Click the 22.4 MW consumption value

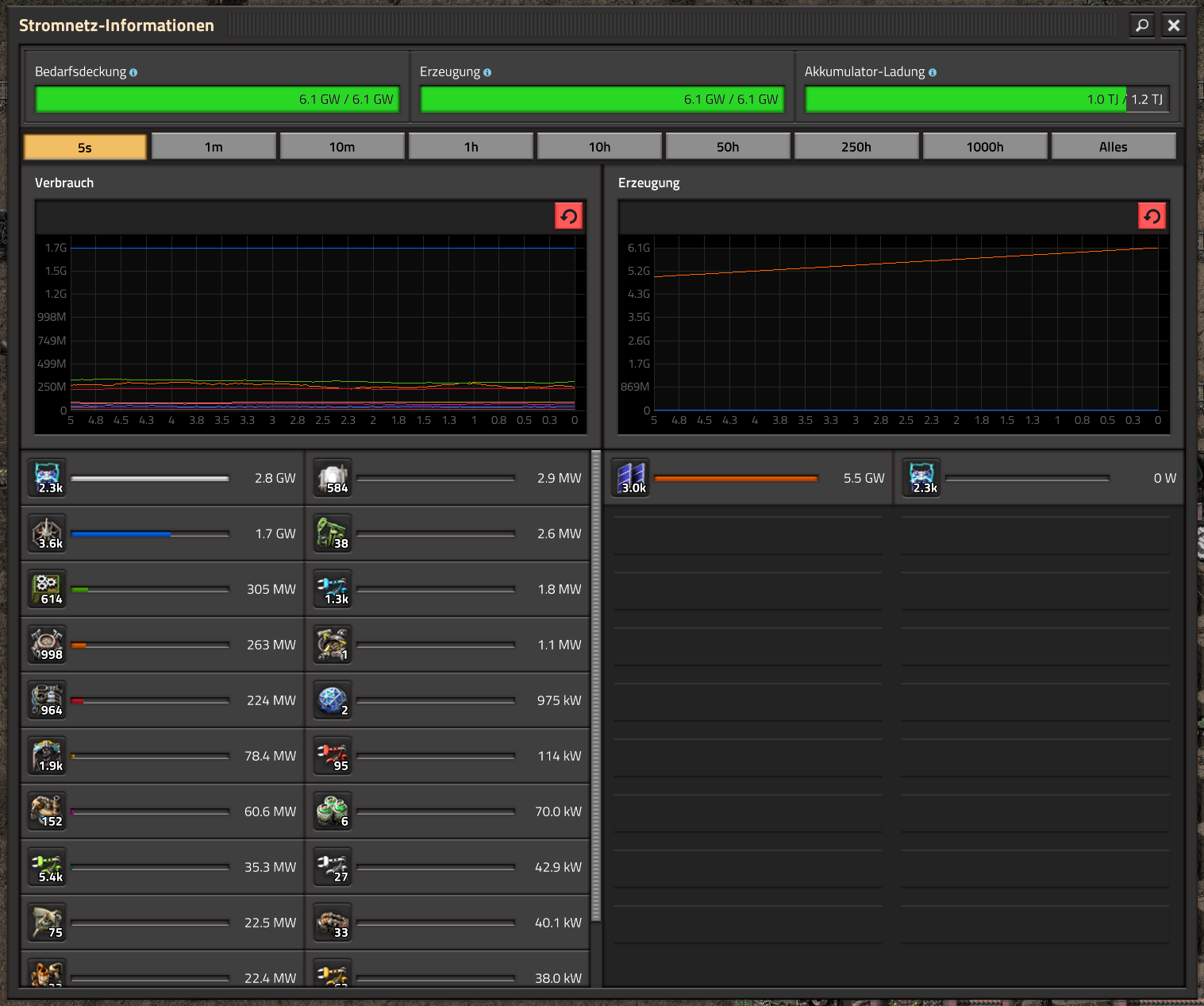pyautogui.click(x=270, y=978)
